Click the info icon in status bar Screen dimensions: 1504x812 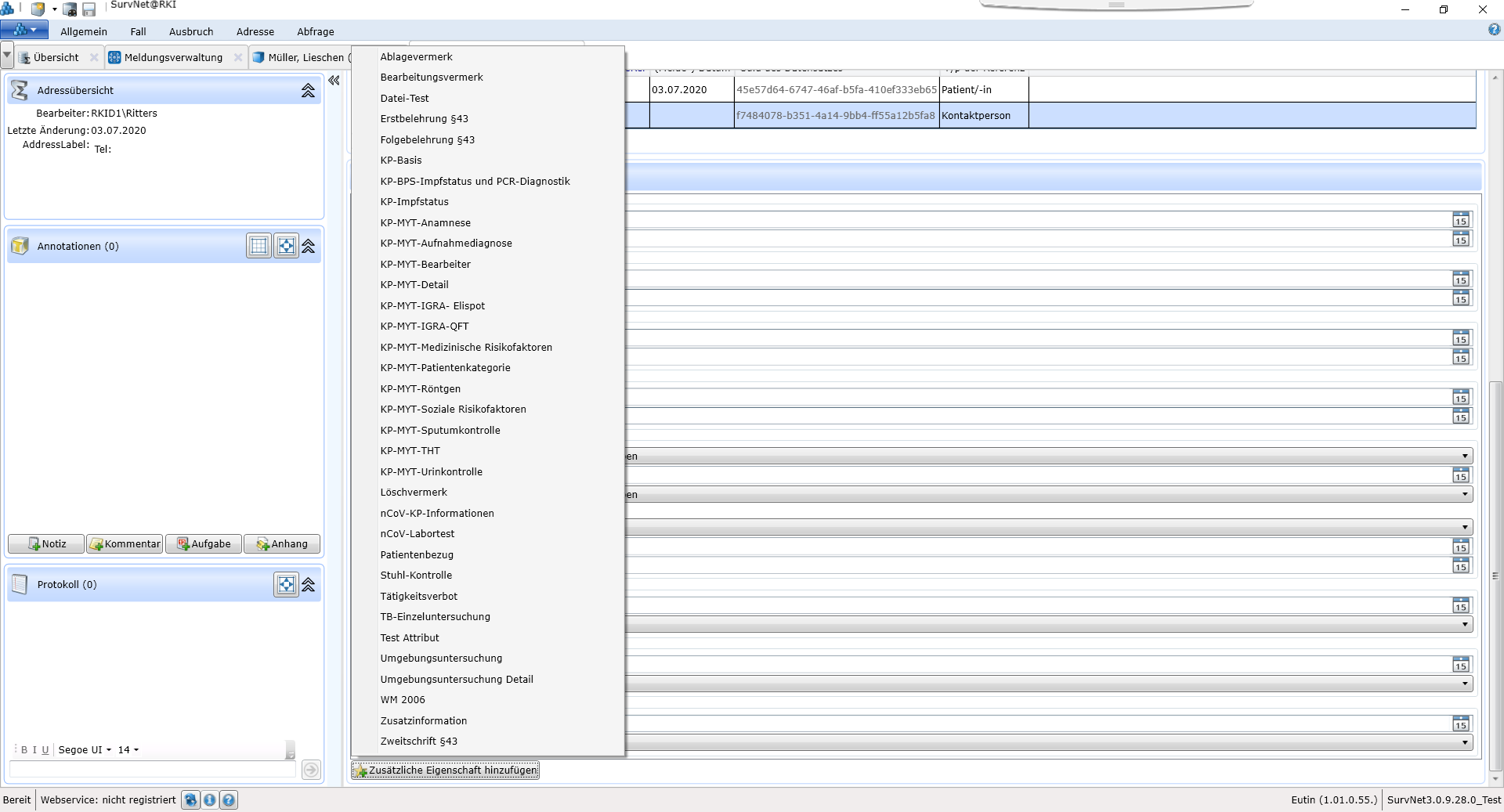[x=209, y=799]
